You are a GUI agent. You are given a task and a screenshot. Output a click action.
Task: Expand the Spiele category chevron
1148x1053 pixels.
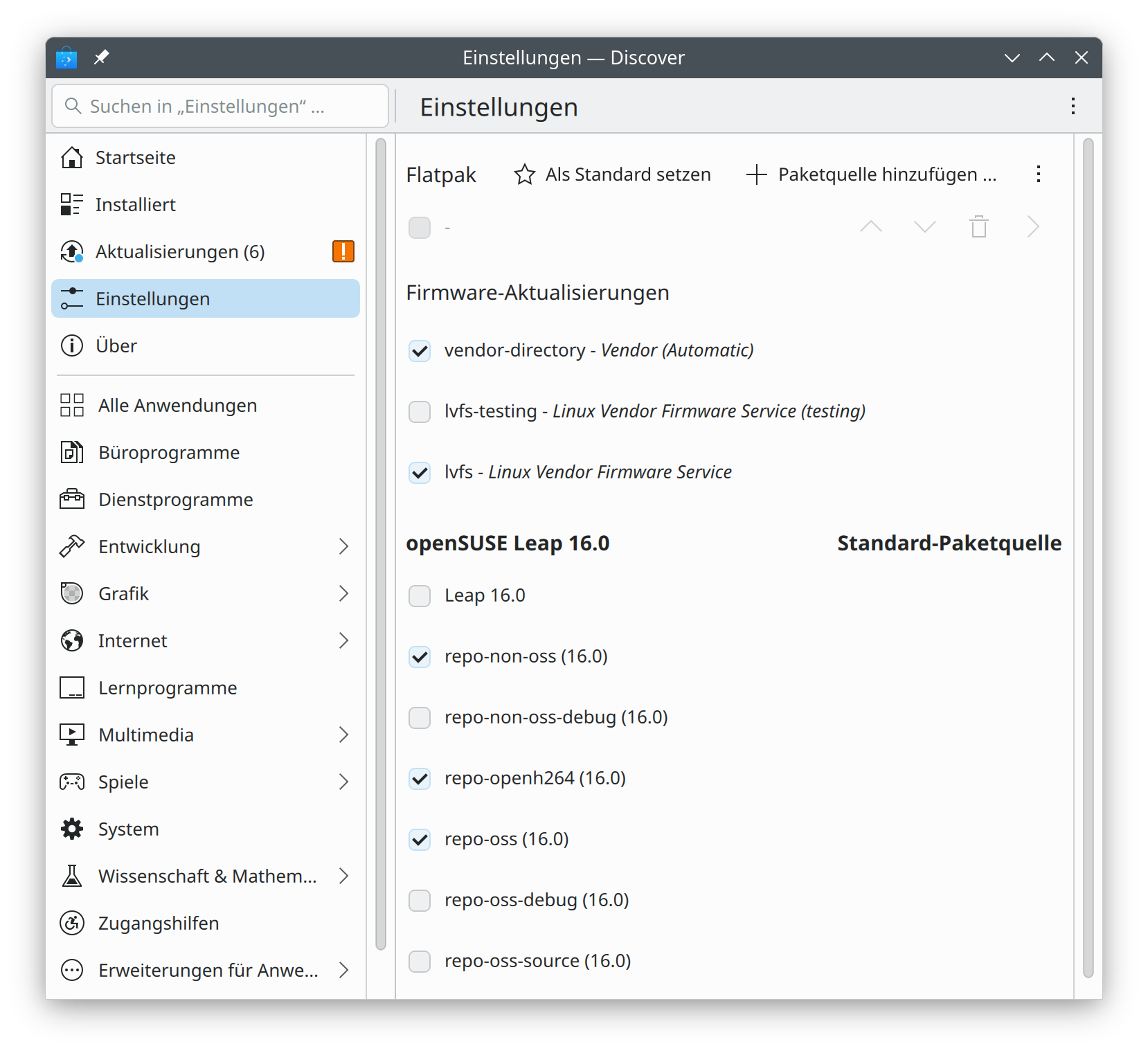click(x=343, y=782)
